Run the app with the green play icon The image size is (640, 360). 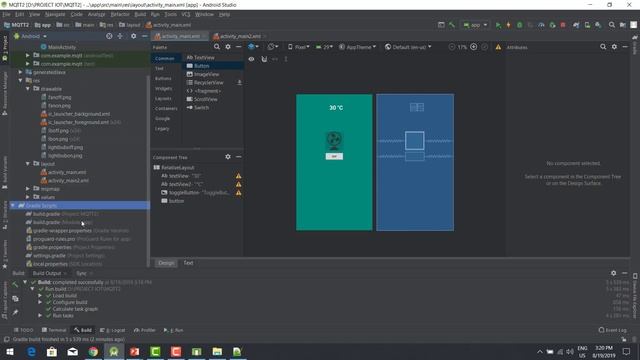pyautogui.click(x=498, y=25)
